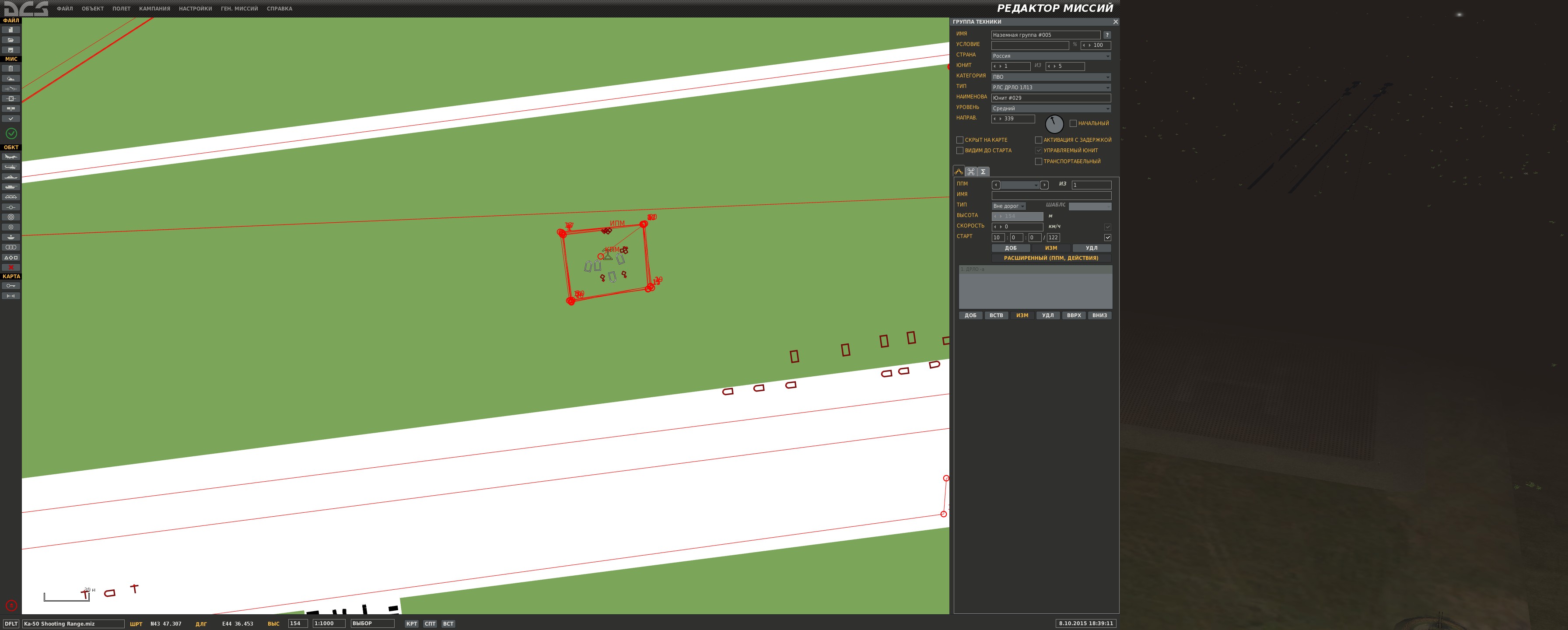This screenshot has width=1568, height=630.
Task: Click the three-circles units list icon
Action: click(11, 247)
